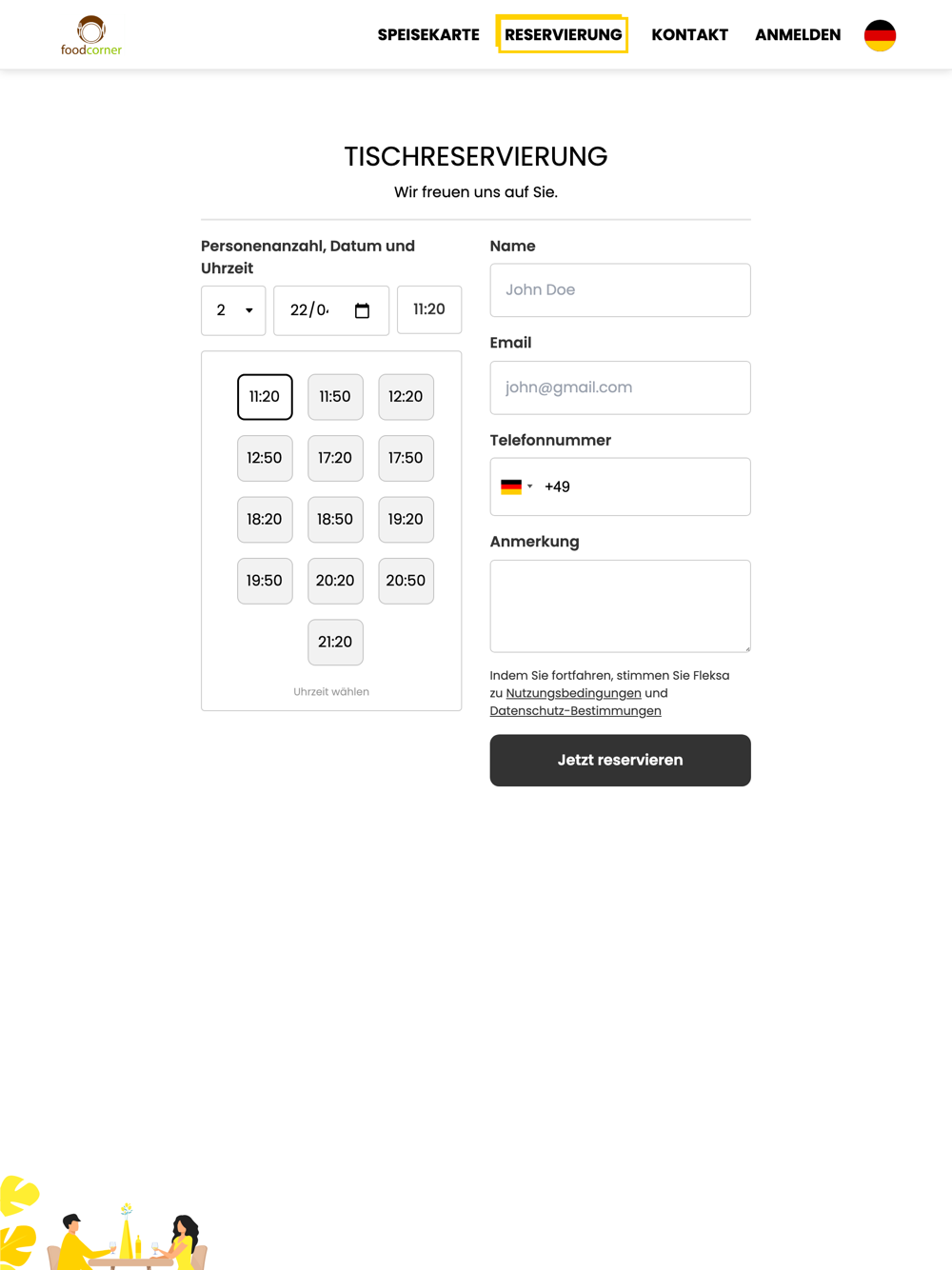Click the Jetzt reservieren button
The image size is (952, 1270).
(x=621, y=761)
